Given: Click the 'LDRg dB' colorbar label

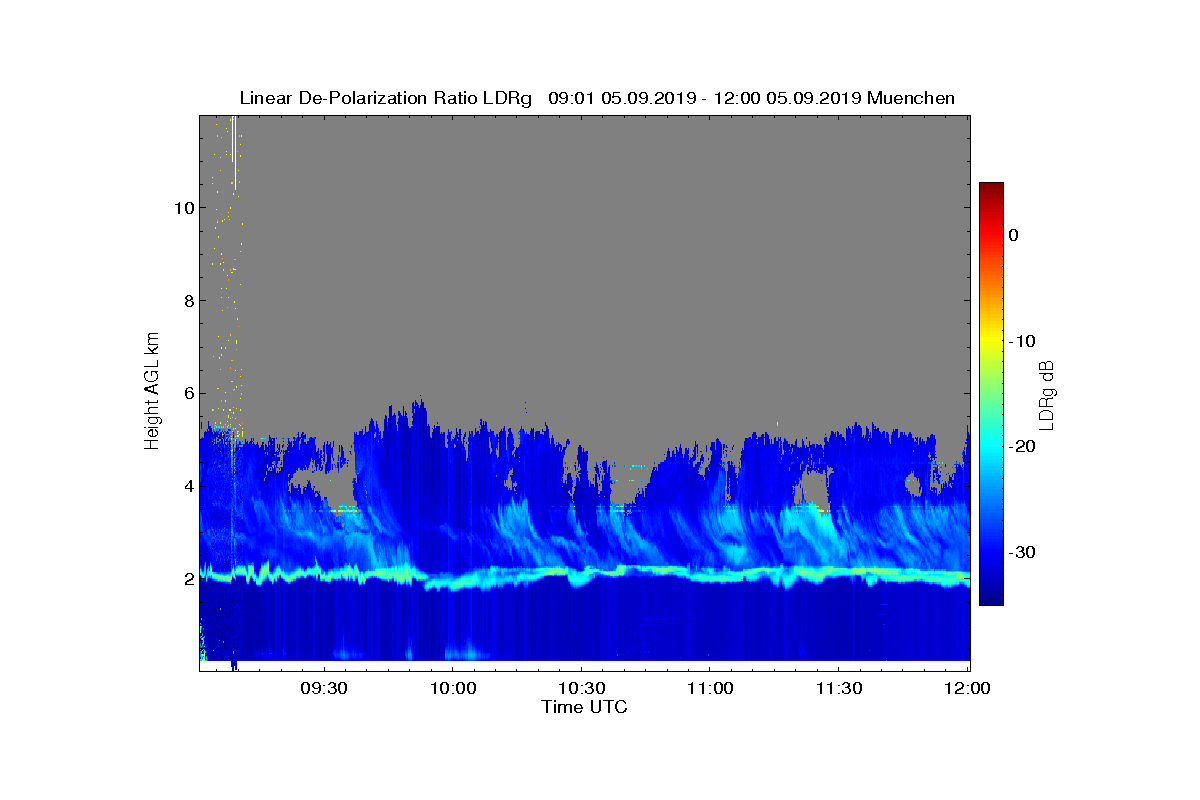Looking at the screenshot, I should (1047, 394).
